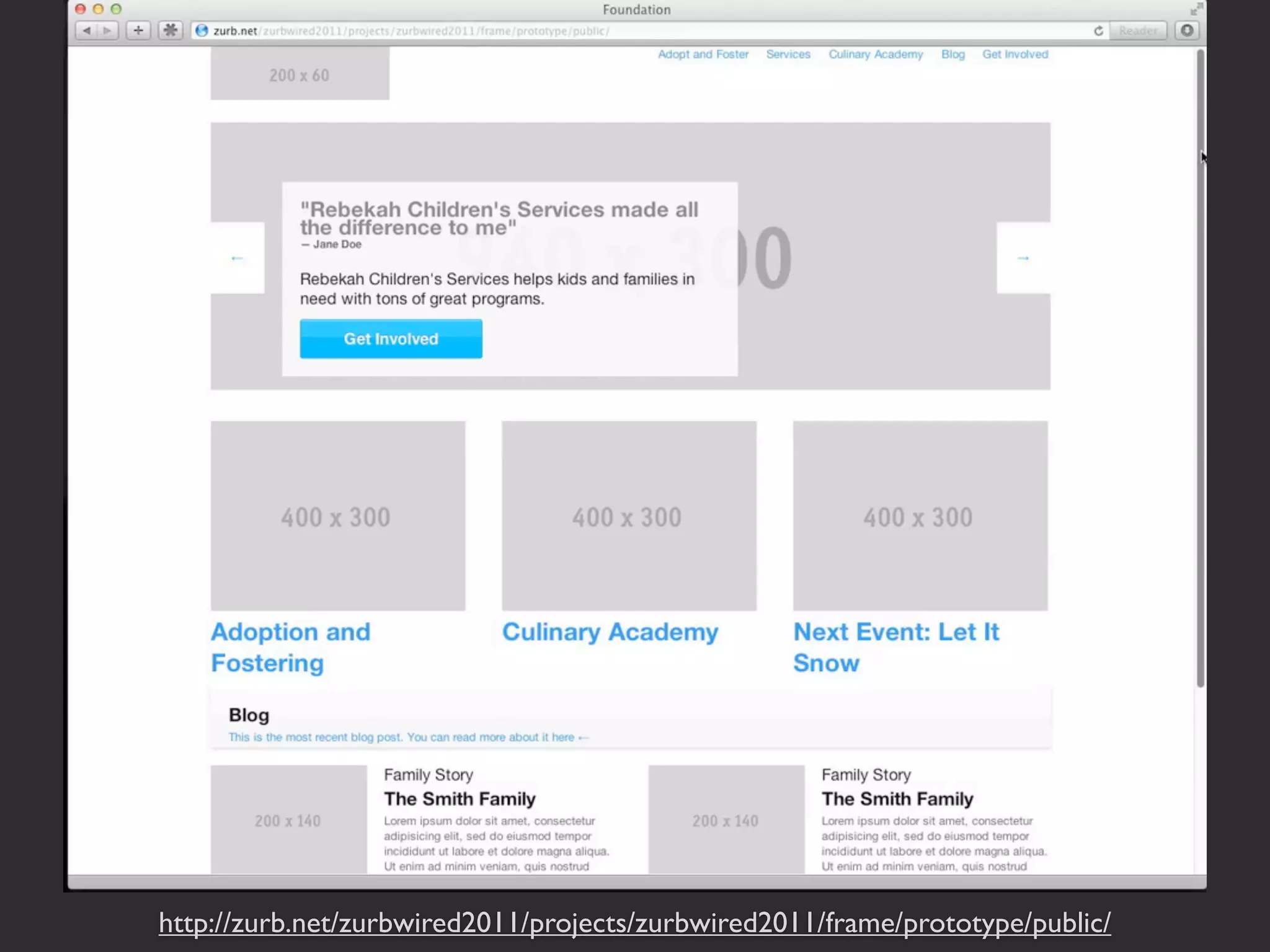Click the globe site icon in address bar
Image resolution: width=1270 pixels, height=952 pixels.
pos(202,30)
